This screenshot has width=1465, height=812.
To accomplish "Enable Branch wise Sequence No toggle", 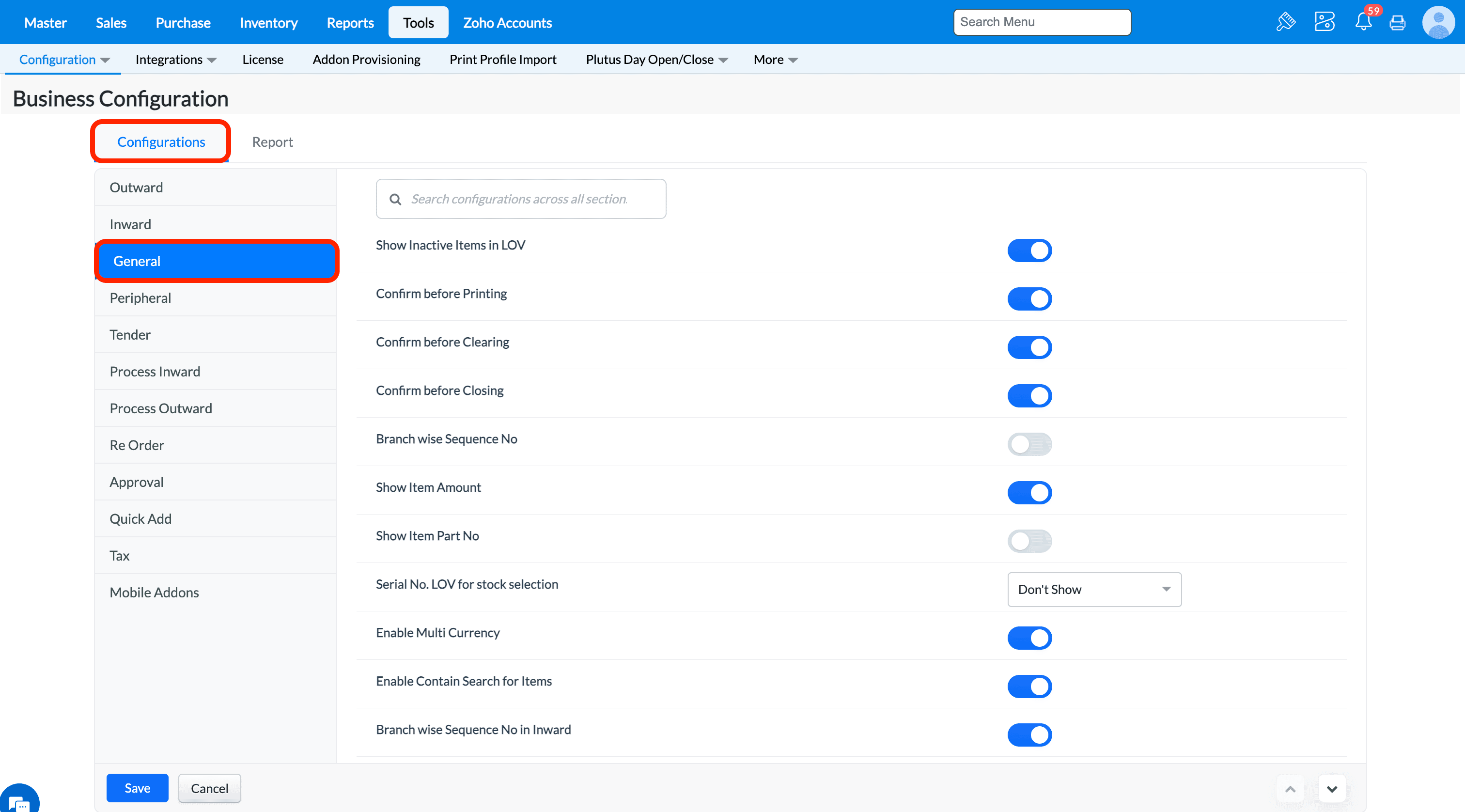I will (x=1029, y=444).
